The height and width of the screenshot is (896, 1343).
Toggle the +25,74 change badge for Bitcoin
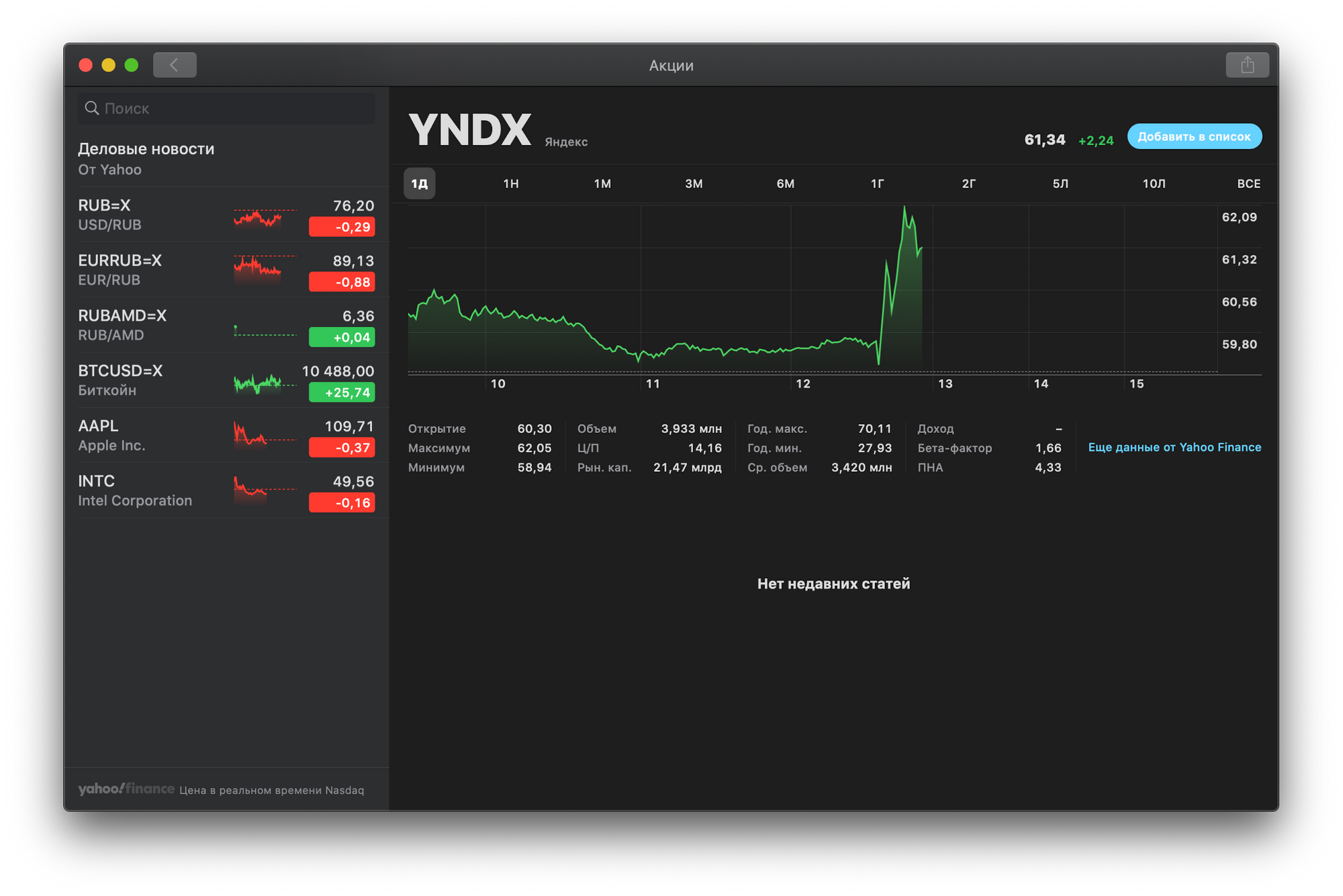click(x=342, y=392)
